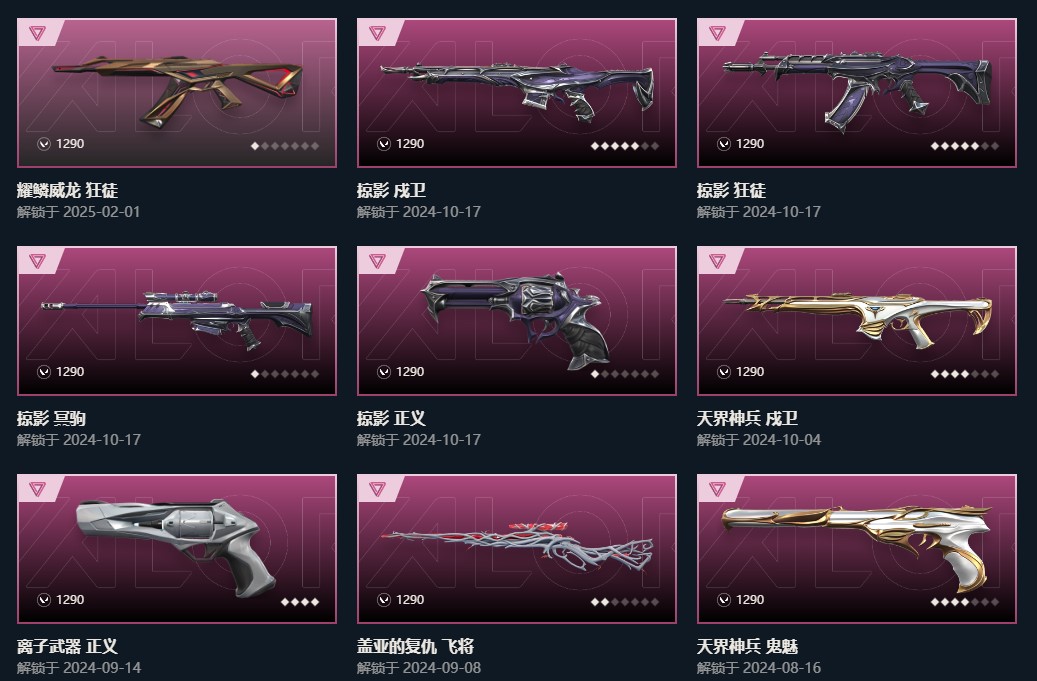Select the 掠影 冥驹 sniper rifle image
The height and width of the screenshot is (681, 1037).
[176, 320]
